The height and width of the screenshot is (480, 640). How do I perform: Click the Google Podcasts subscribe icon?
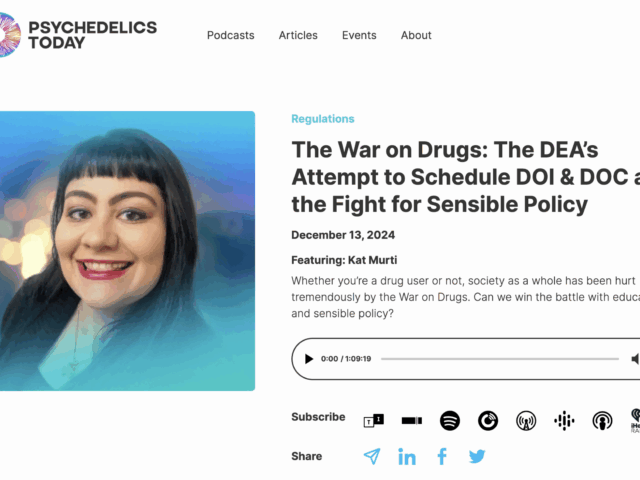tap(564, 421)
